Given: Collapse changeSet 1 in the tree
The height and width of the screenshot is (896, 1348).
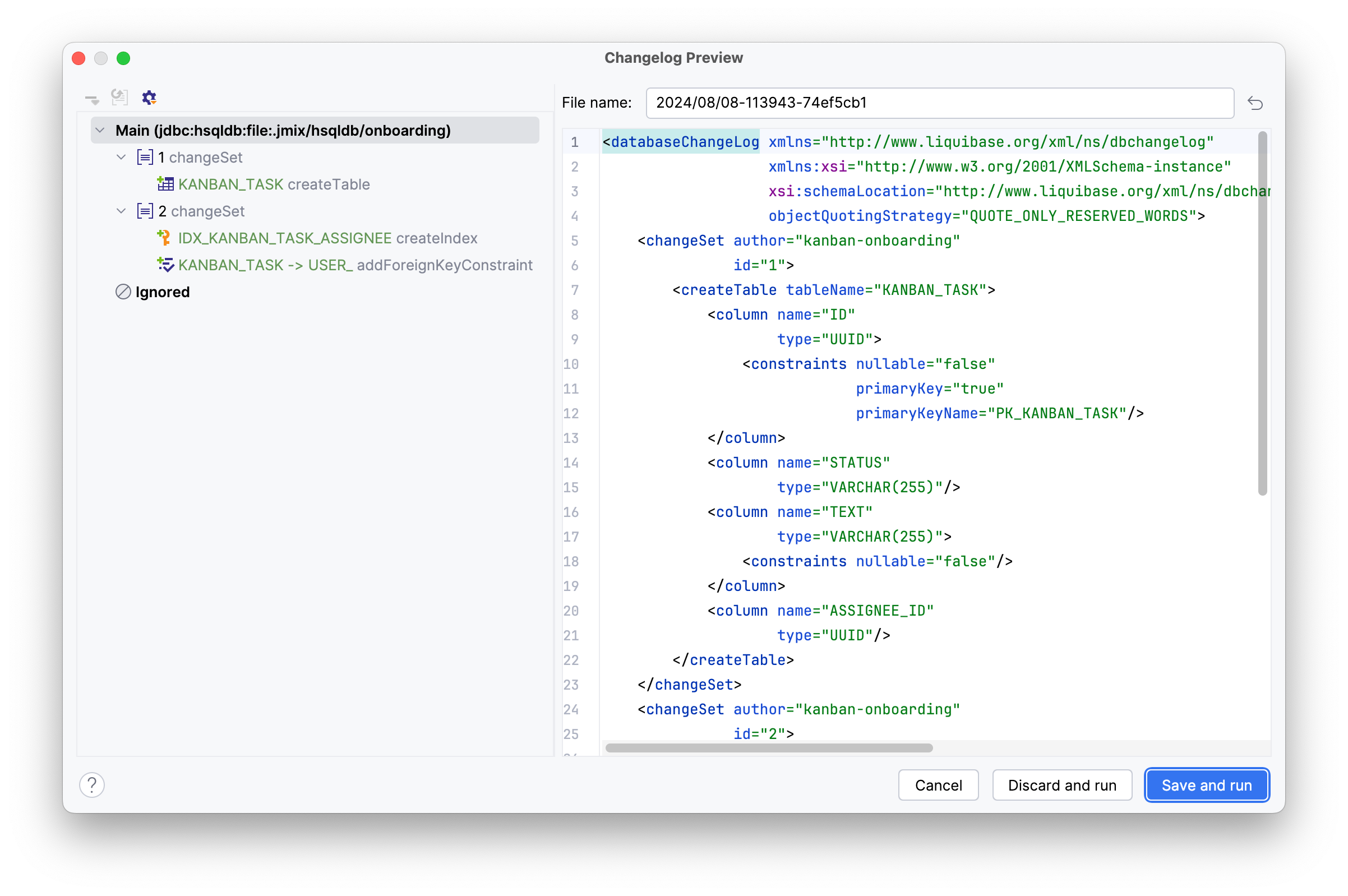Looking at the screenshot, I should [121, 157].
